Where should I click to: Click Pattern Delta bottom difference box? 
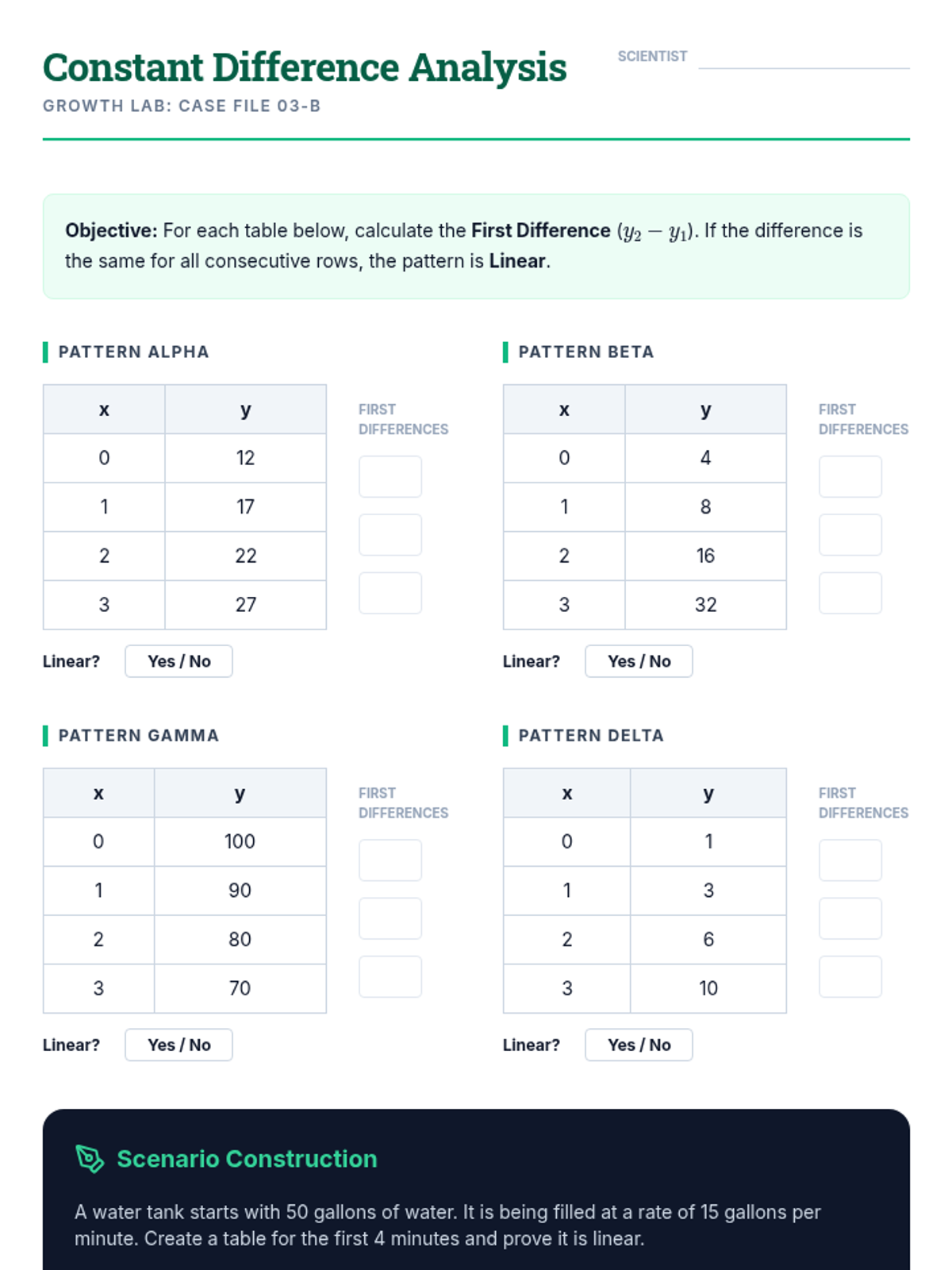(x=850, y=976)
